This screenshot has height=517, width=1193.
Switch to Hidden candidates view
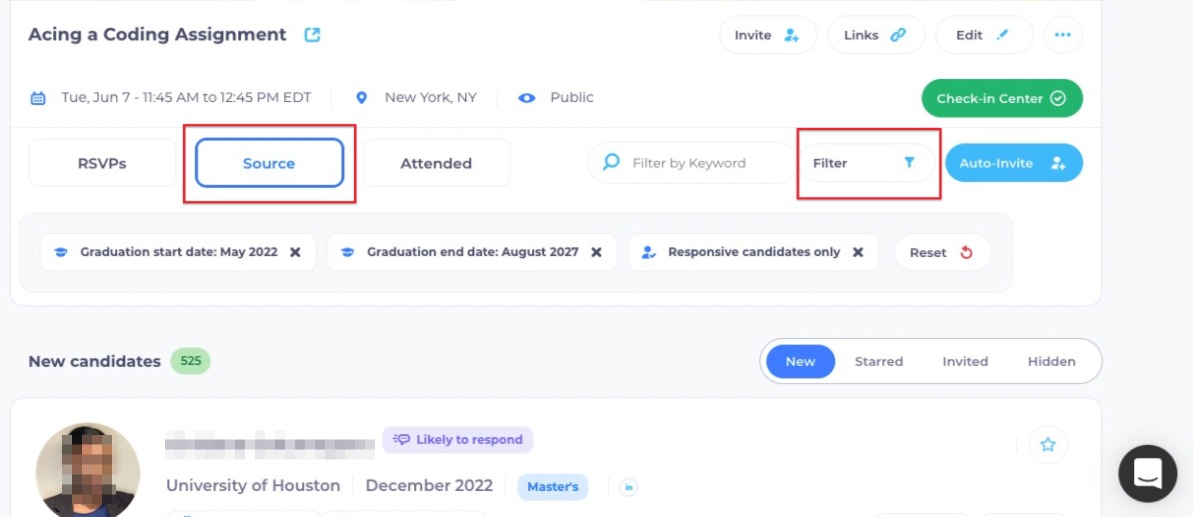click(x=1051, y=361)
